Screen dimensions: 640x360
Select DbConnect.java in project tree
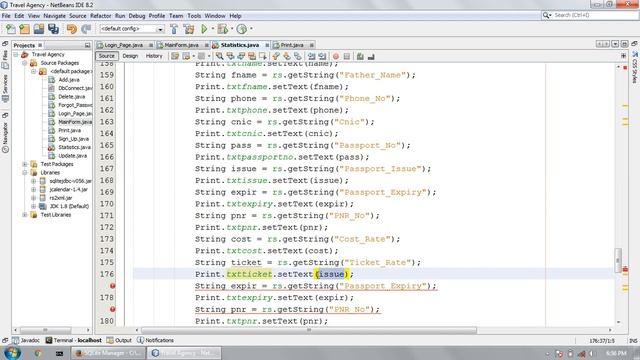70,88
